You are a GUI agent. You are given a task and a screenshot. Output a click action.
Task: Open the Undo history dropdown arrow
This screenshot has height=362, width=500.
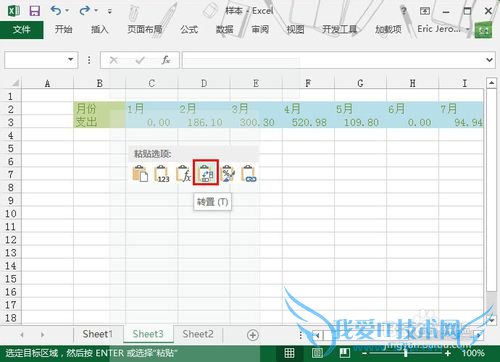67,11
